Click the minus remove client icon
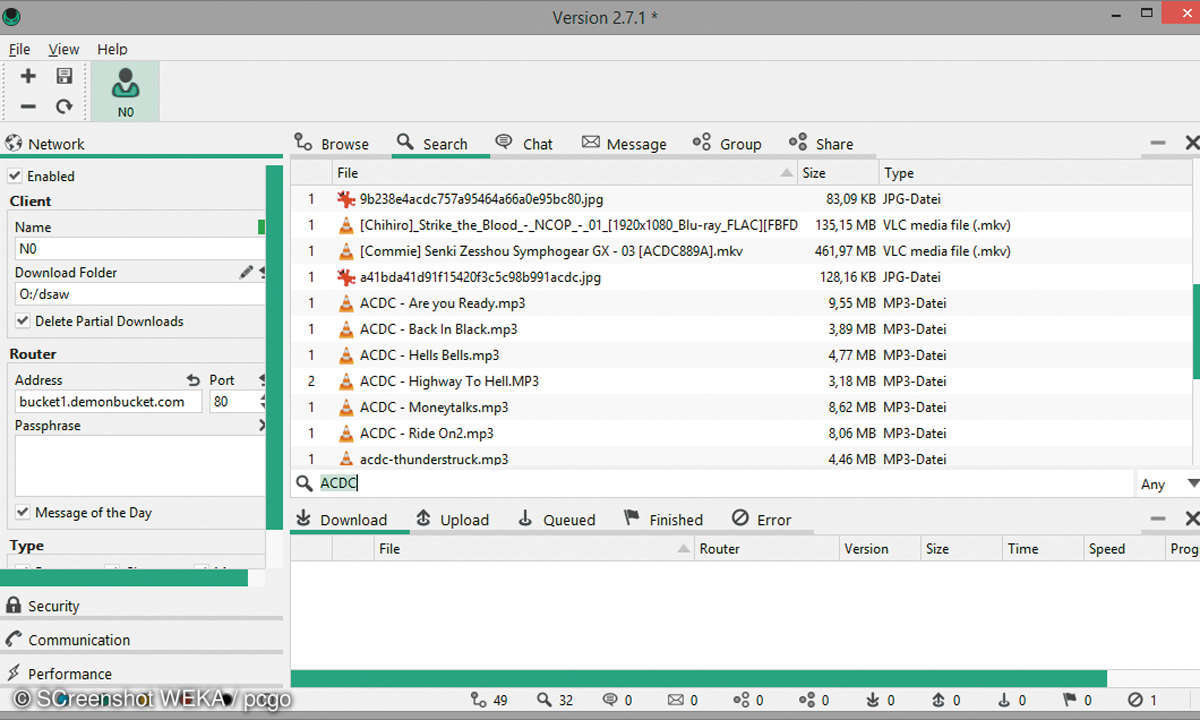This screenshot has width=1200, height=720. click(28, 106)
